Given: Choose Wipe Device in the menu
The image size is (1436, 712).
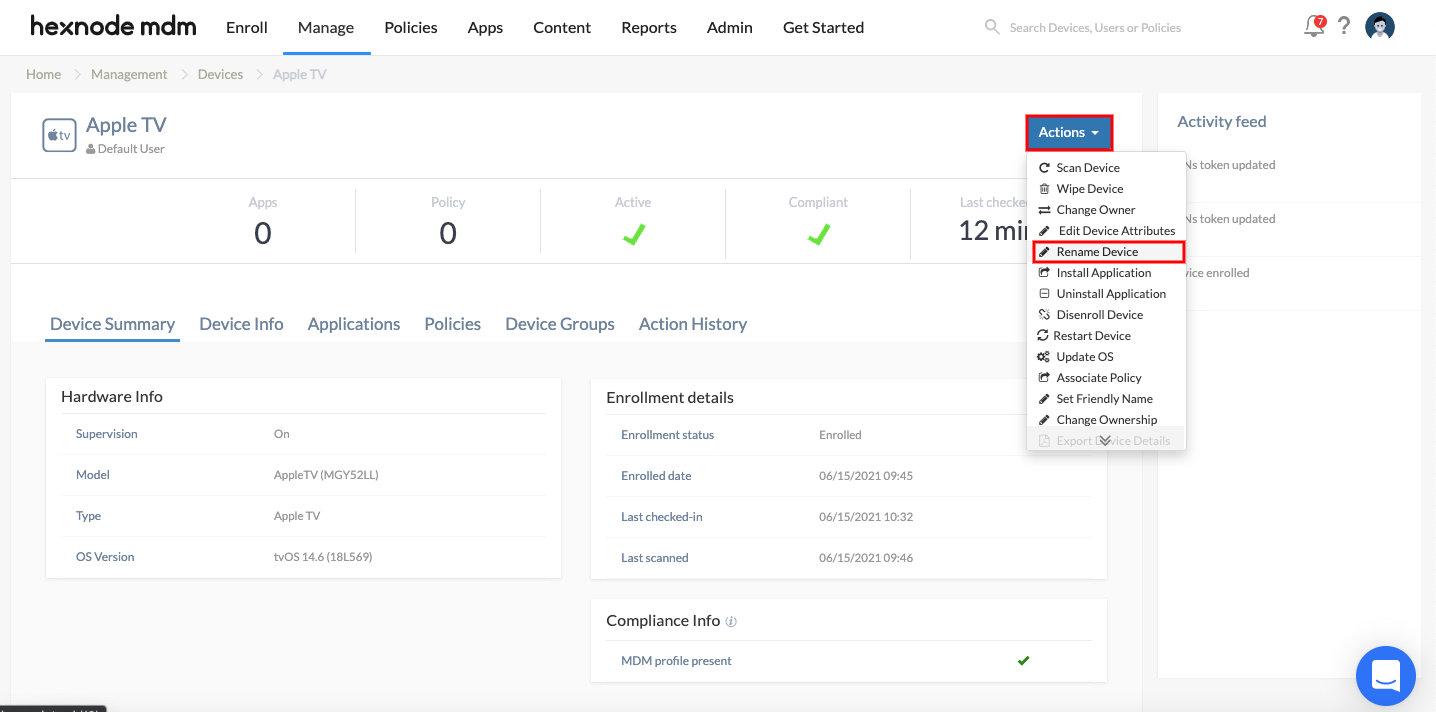Looking at the screenshot, I should click(1090, 189).
